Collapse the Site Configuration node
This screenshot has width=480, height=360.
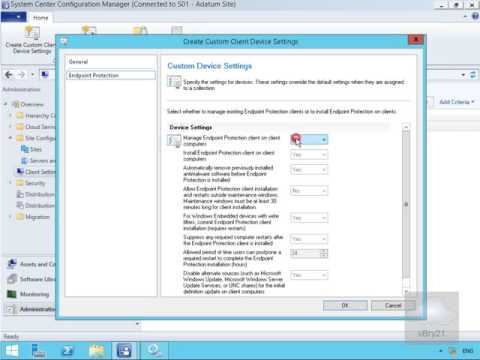click(10, 138)
